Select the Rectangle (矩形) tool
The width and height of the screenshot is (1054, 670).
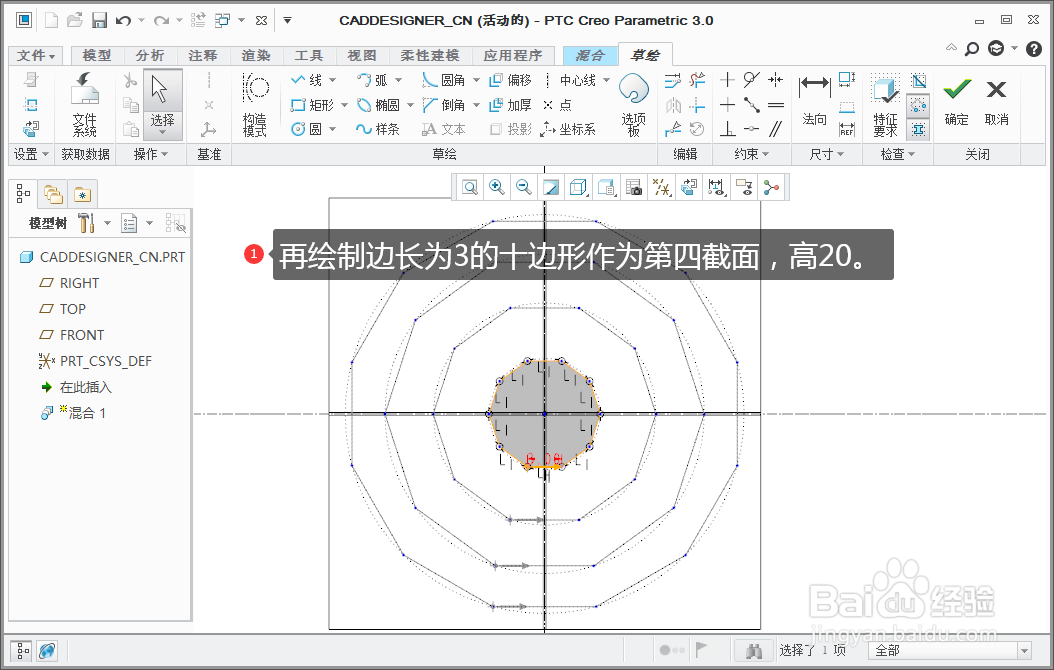coord(313,105)
